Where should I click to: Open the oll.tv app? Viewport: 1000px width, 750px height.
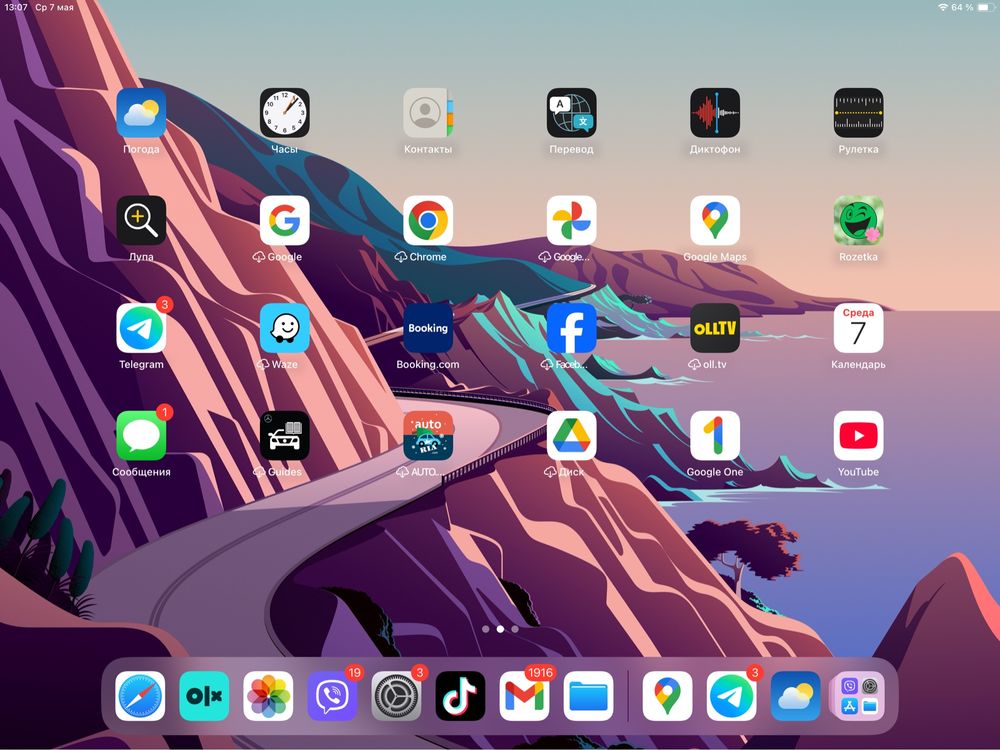pos(715,328)
